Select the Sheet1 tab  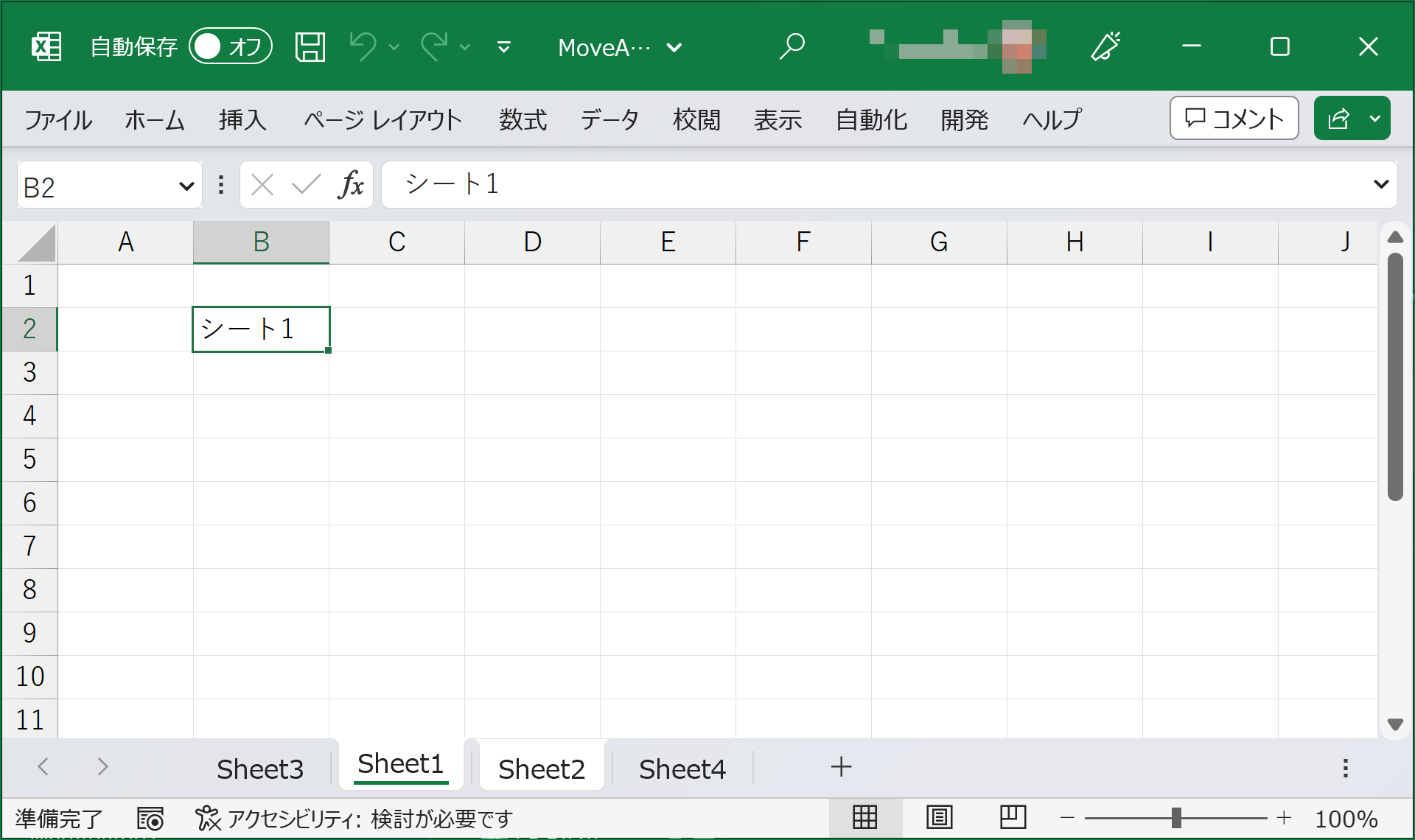coord(401,765)
